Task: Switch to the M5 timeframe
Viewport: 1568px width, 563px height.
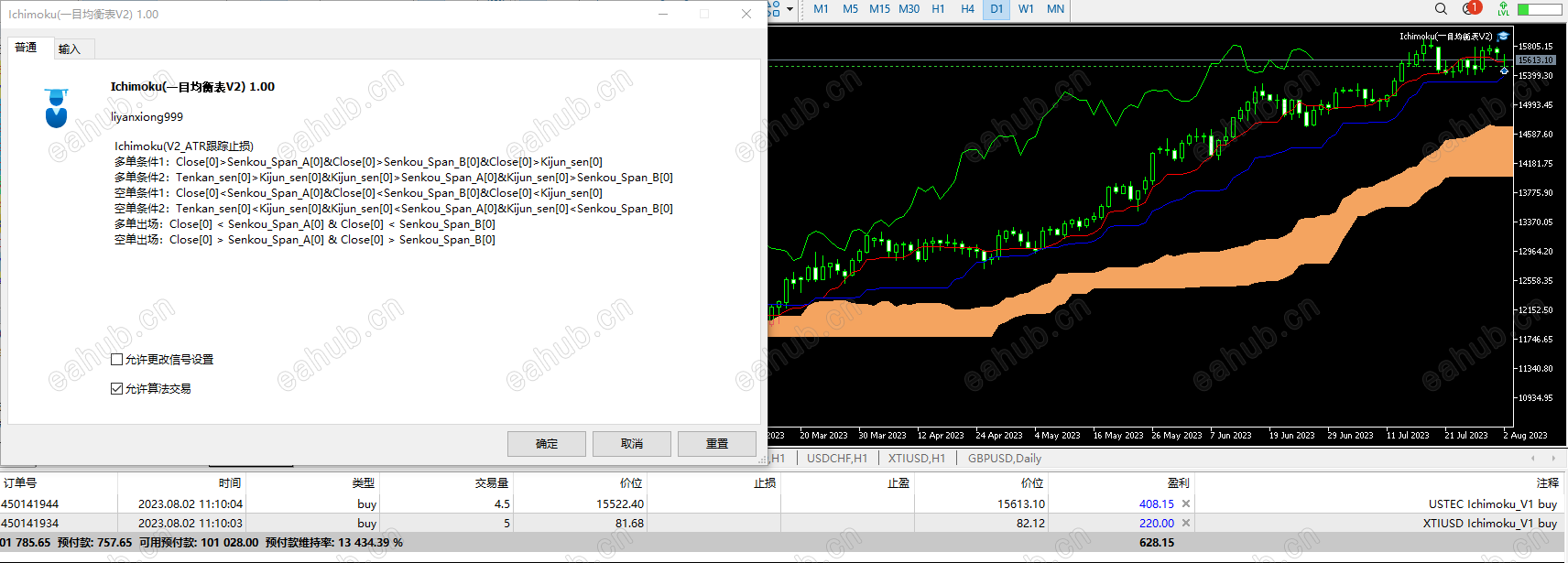Action: point(850,9)
